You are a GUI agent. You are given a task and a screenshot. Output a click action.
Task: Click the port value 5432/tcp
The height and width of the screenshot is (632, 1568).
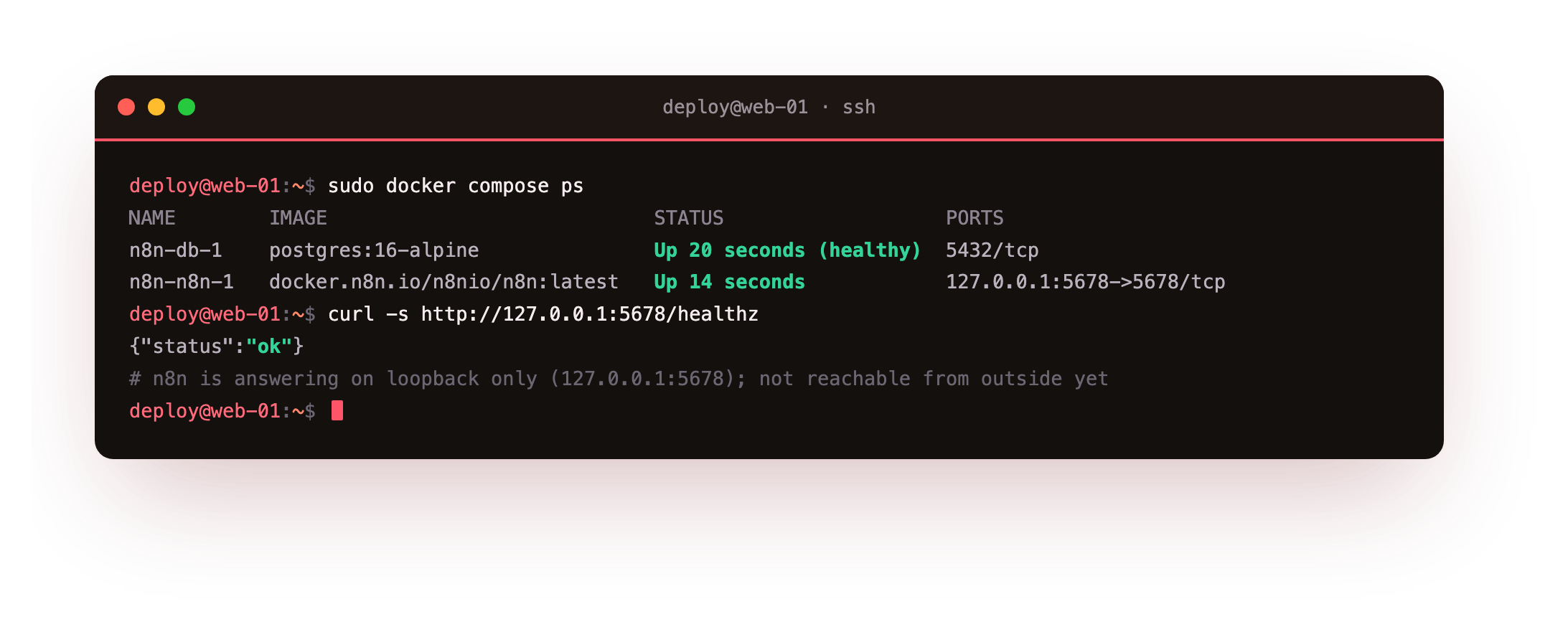click(992, 250)
